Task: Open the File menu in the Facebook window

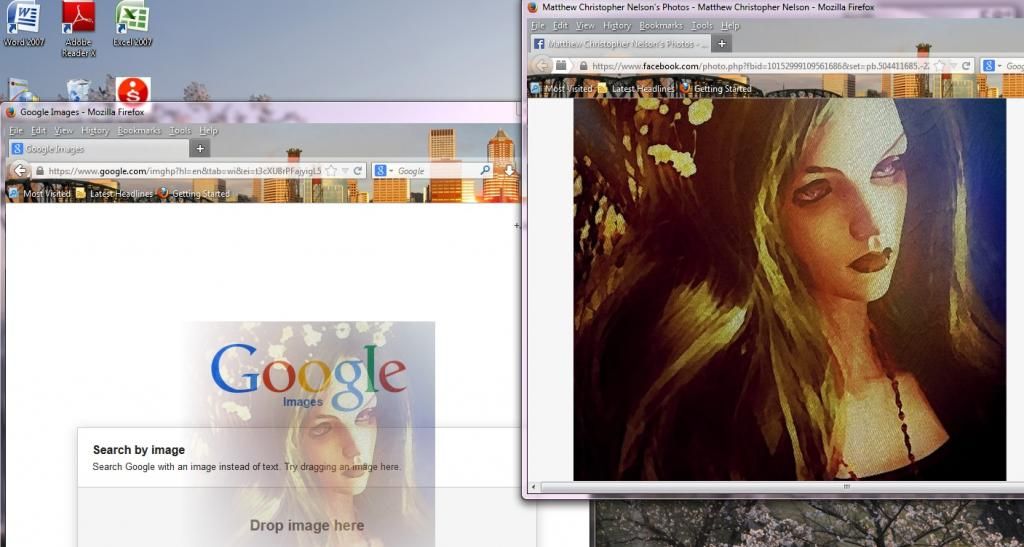Action: coord(537,25)
